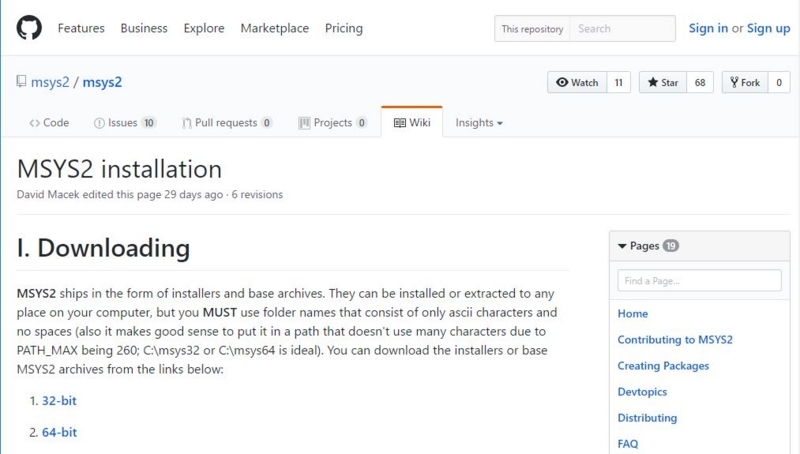Open the Projects tab
Screen dimensions: 800x454
(x=333, y=122)
